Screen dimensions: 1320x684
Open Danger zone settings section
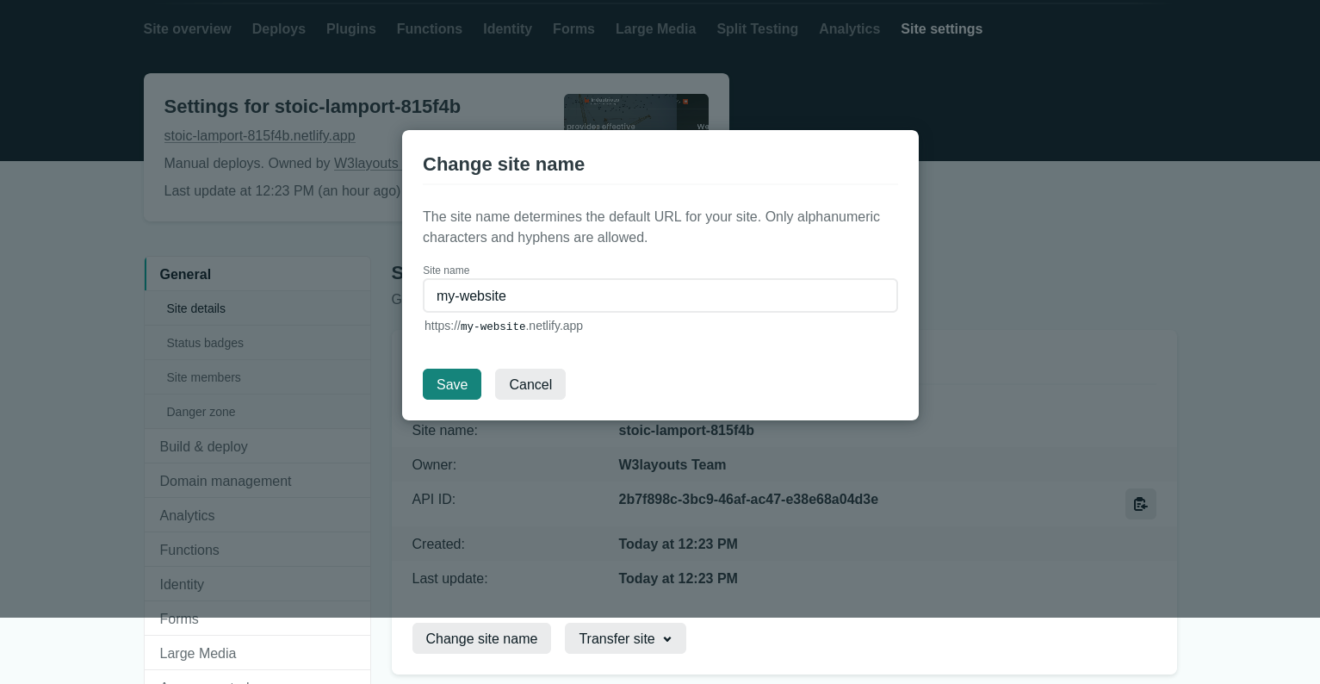pos(201,412)
